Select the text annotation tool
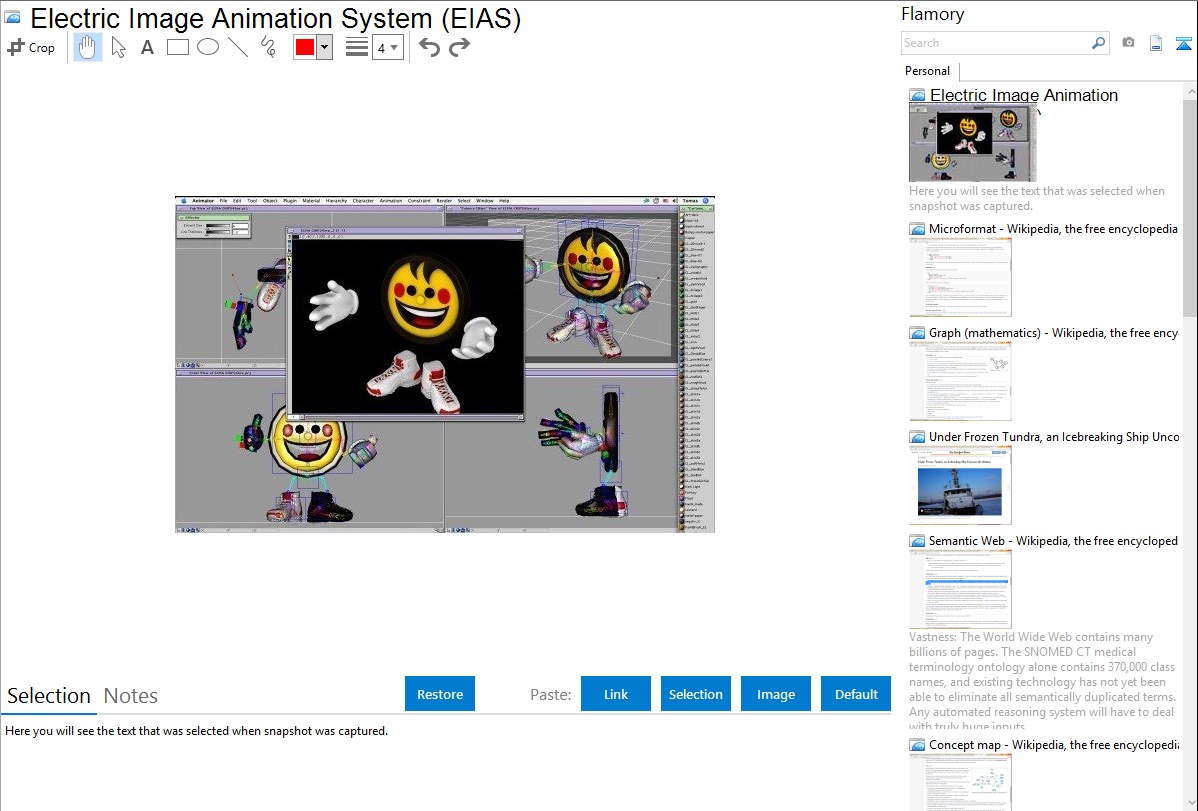The width and height of the screenshot is (1198, 811). (147, 47)
